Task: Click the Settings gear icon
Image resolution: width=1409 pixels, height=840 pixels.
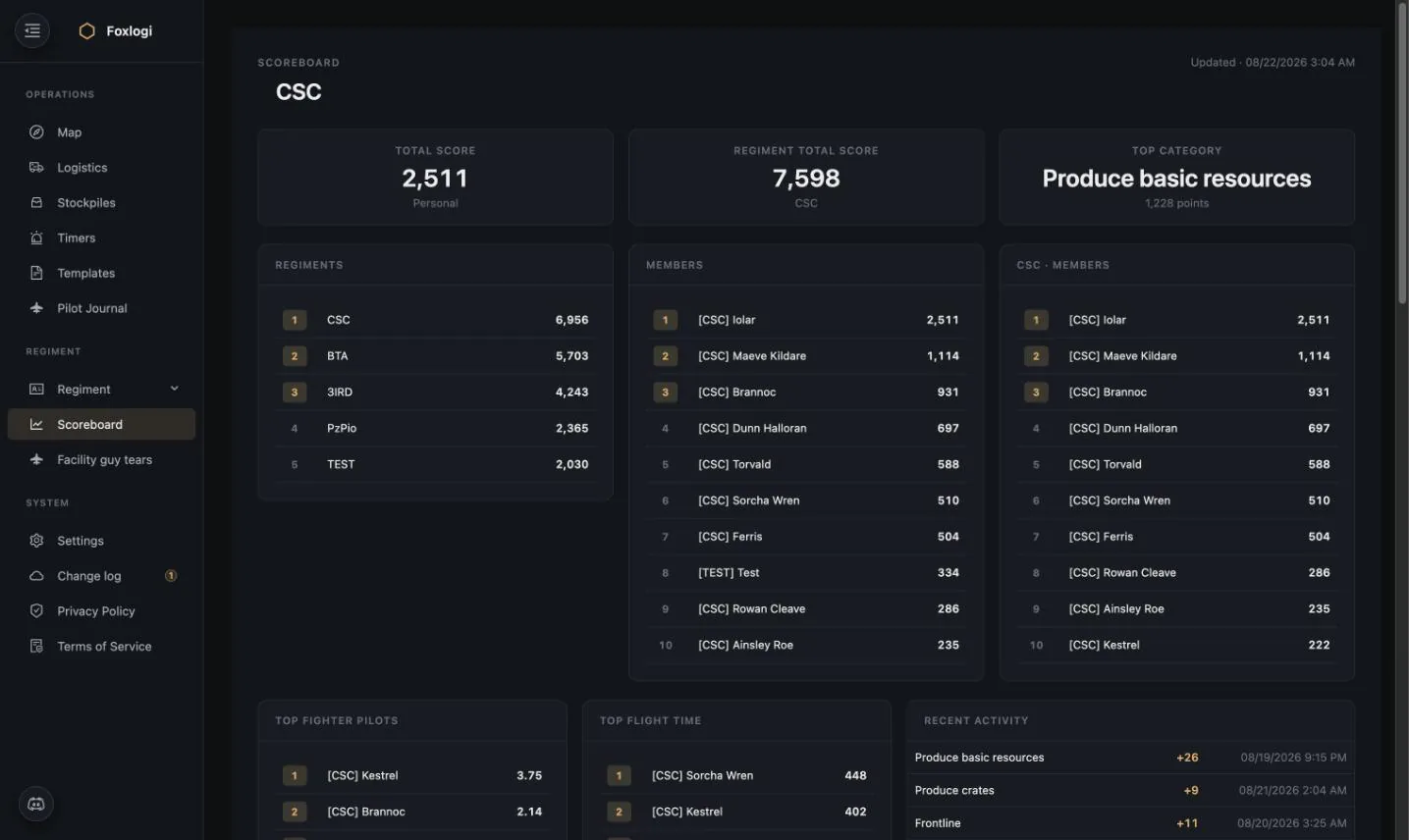Action: (36, 541)
